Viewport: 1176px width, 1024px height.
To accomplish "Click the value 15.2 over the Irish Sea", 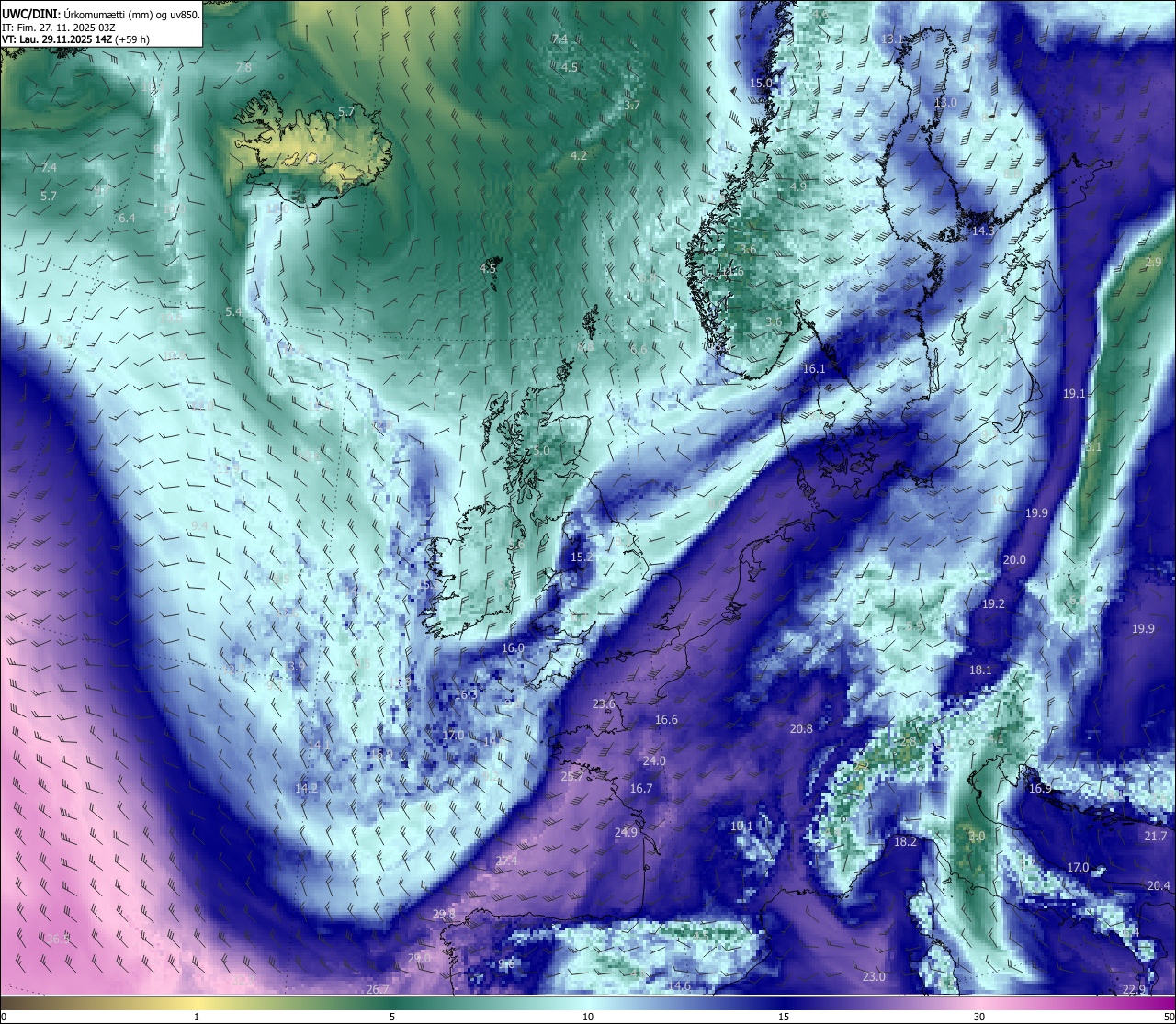I will pyautogui.click(x=582, y=557).
